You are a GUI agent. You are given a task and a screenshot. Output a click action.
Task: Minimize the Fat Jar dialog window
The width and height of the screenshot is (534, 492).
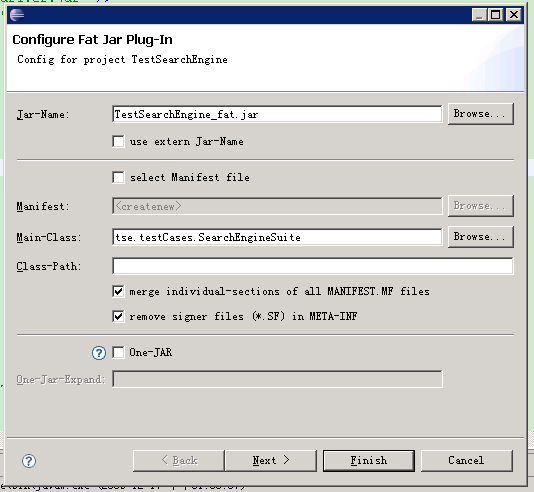point(479,15)
